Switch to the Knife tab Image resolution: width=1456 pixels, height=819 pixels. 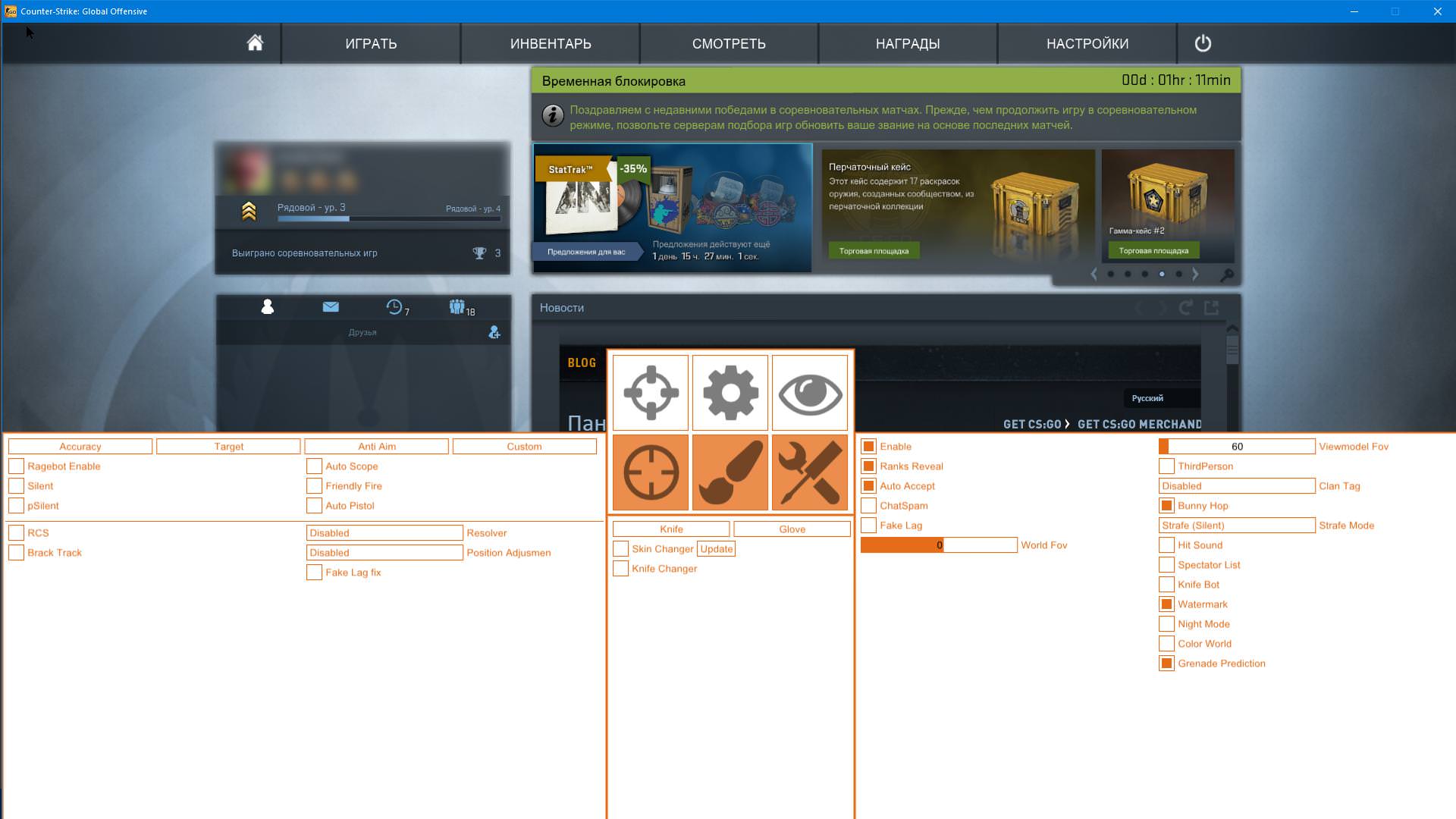(671, 529)
